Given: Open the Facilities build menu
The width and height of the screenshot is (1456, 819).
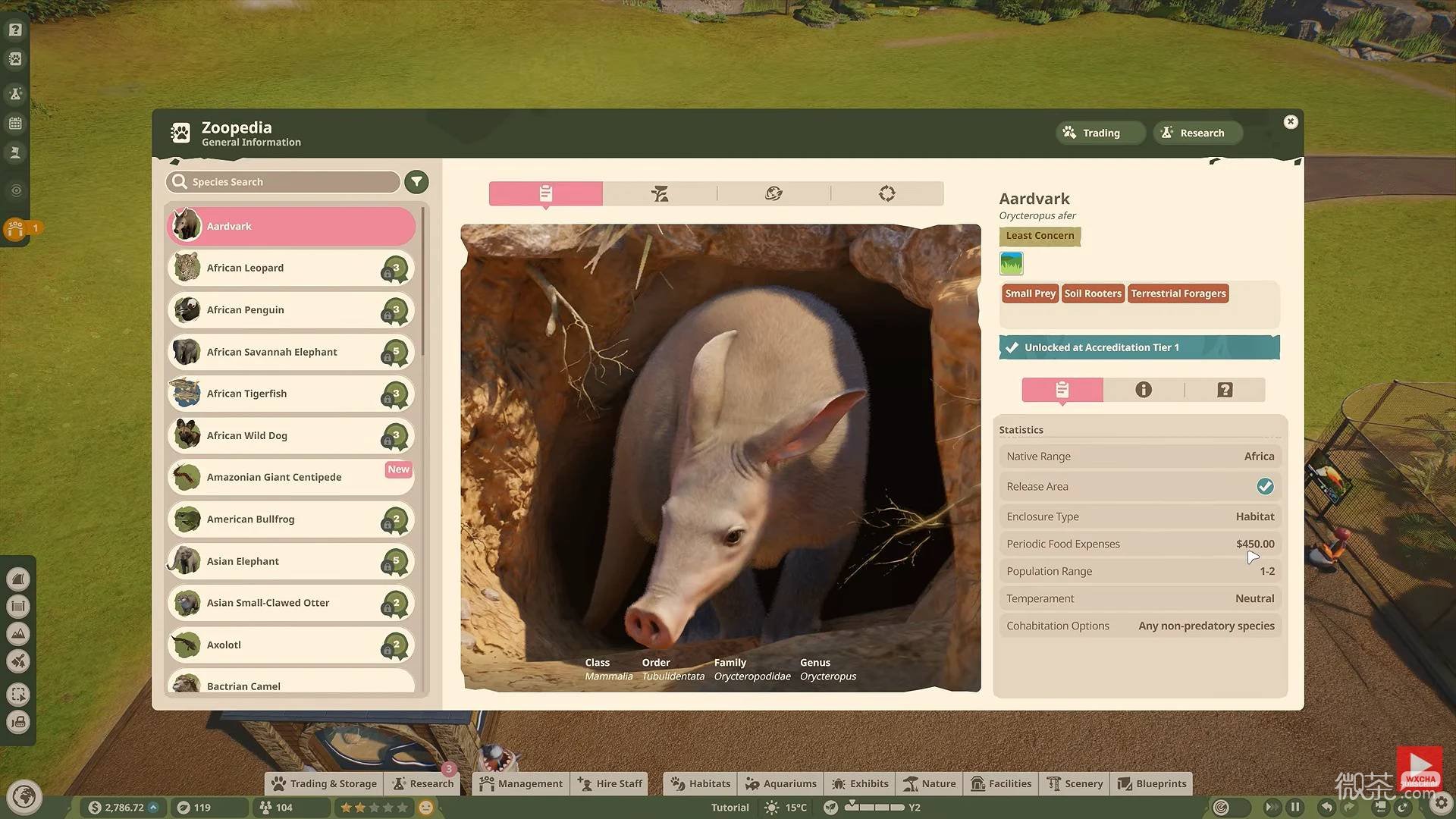Looking at the screenshot, I should coord(1001,783).
